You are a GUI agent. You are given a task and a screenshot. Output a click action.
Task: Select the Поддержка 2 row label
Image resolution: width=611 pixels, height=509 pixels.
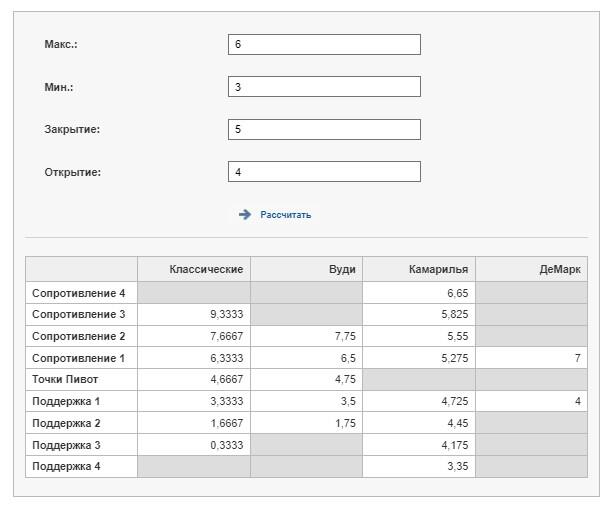(x=66, y=423)
